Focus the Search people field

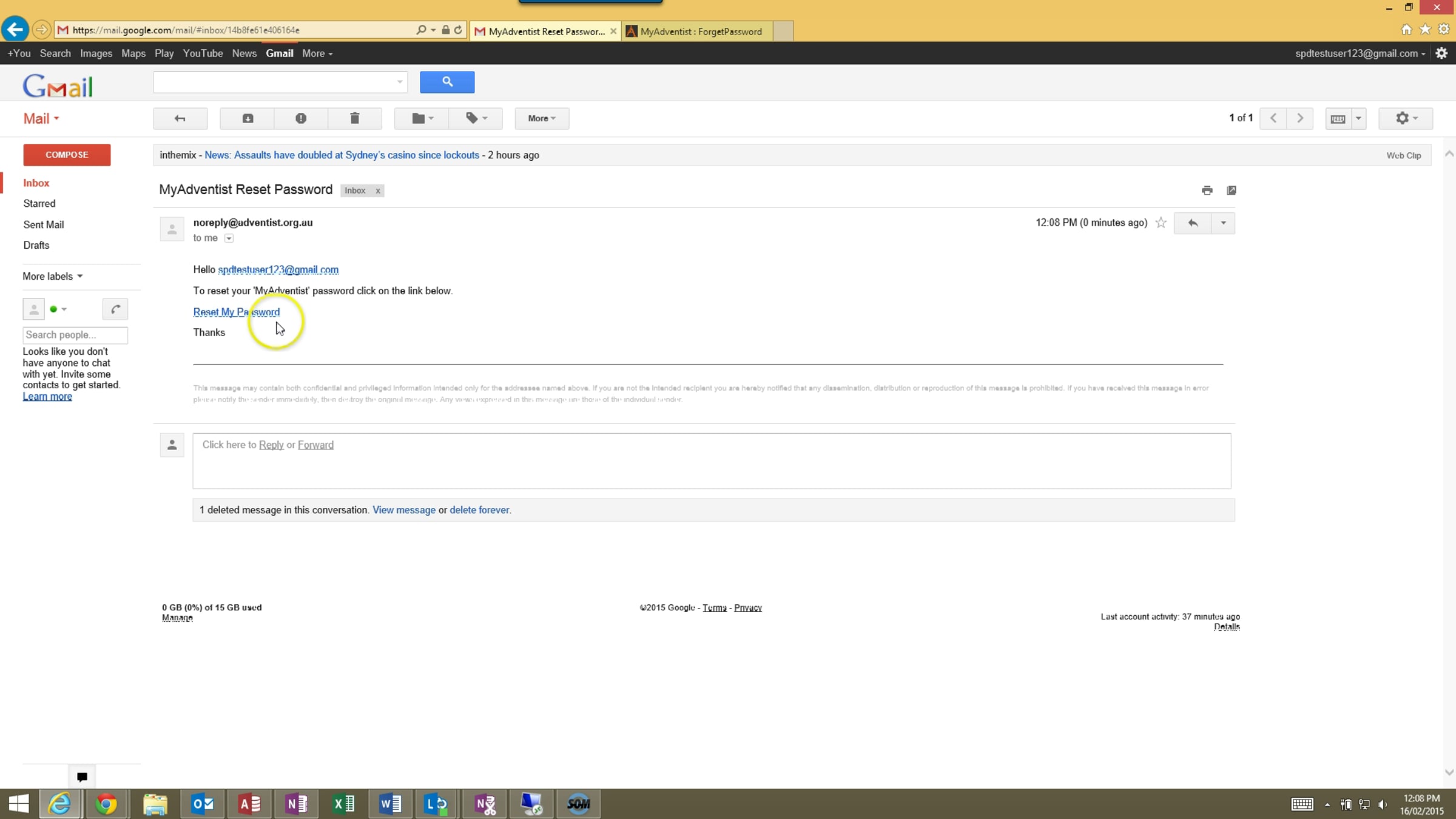75,335
